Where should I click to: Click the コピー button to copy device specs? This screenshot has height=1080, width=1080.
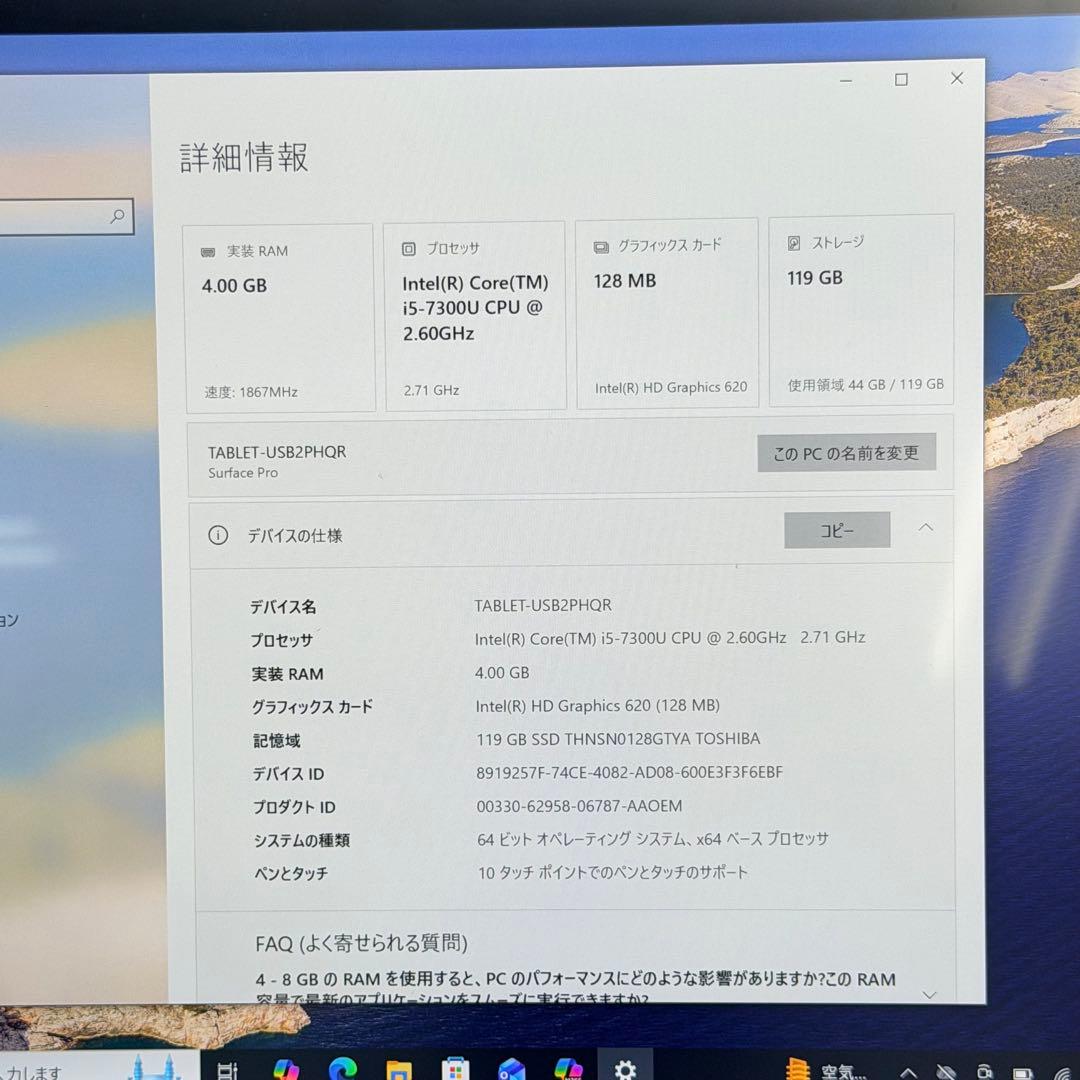pos(837,531)
